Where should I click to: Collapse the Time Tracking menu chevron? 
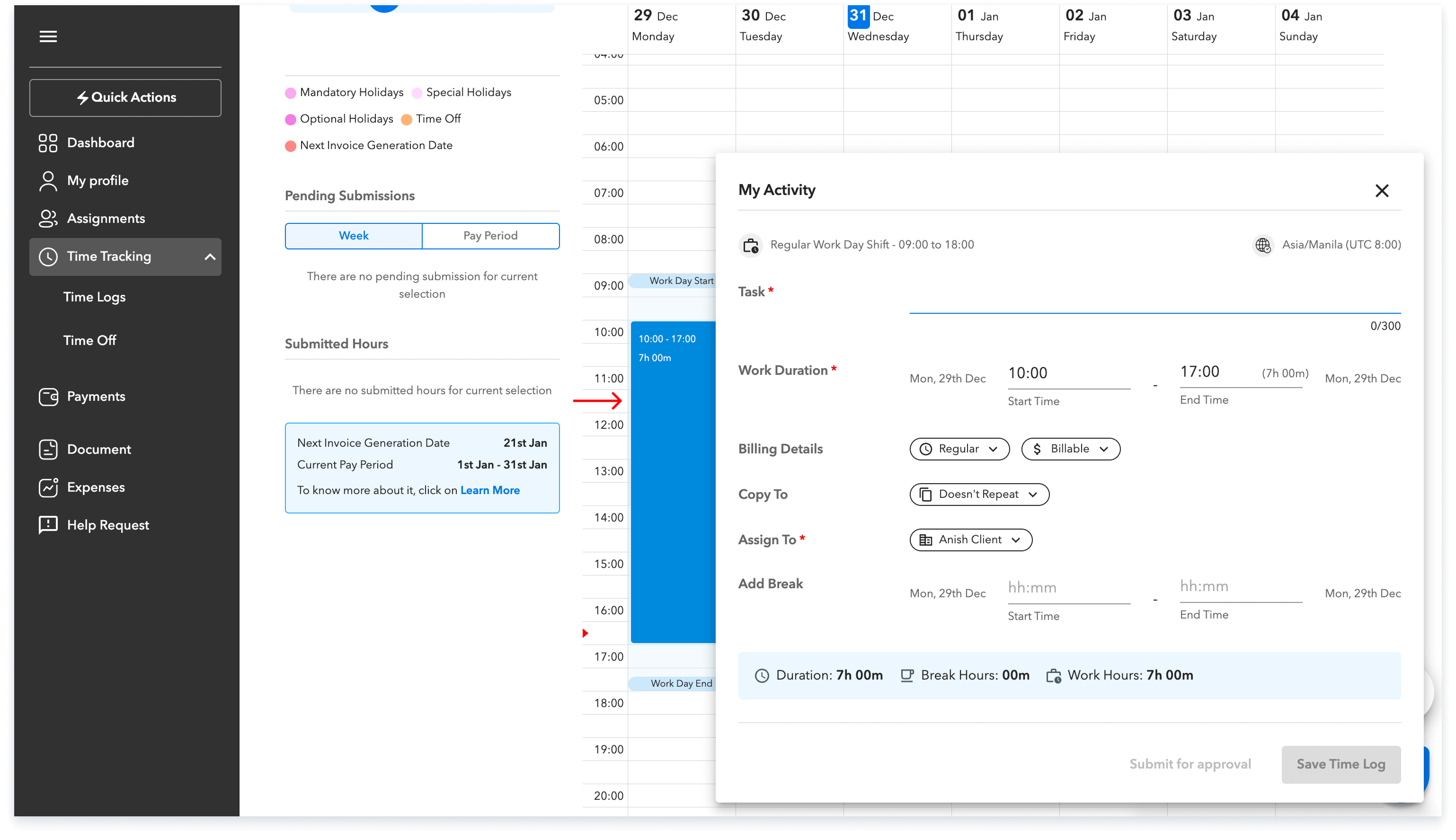click(x=210, y=256)
